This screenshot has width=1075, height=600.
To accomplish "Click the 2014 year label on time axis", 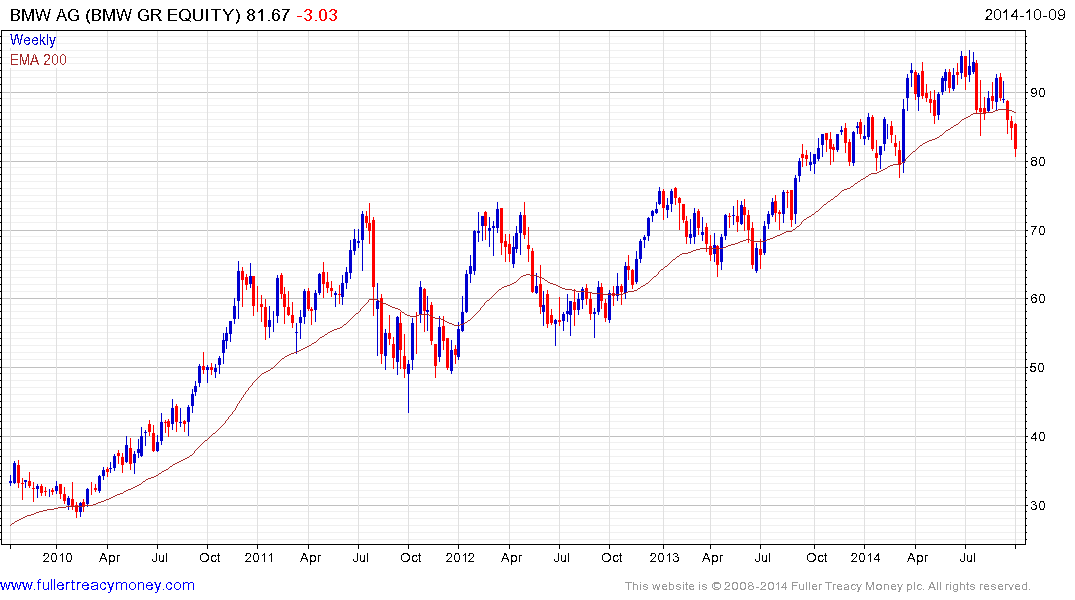I will coord(865,557).
